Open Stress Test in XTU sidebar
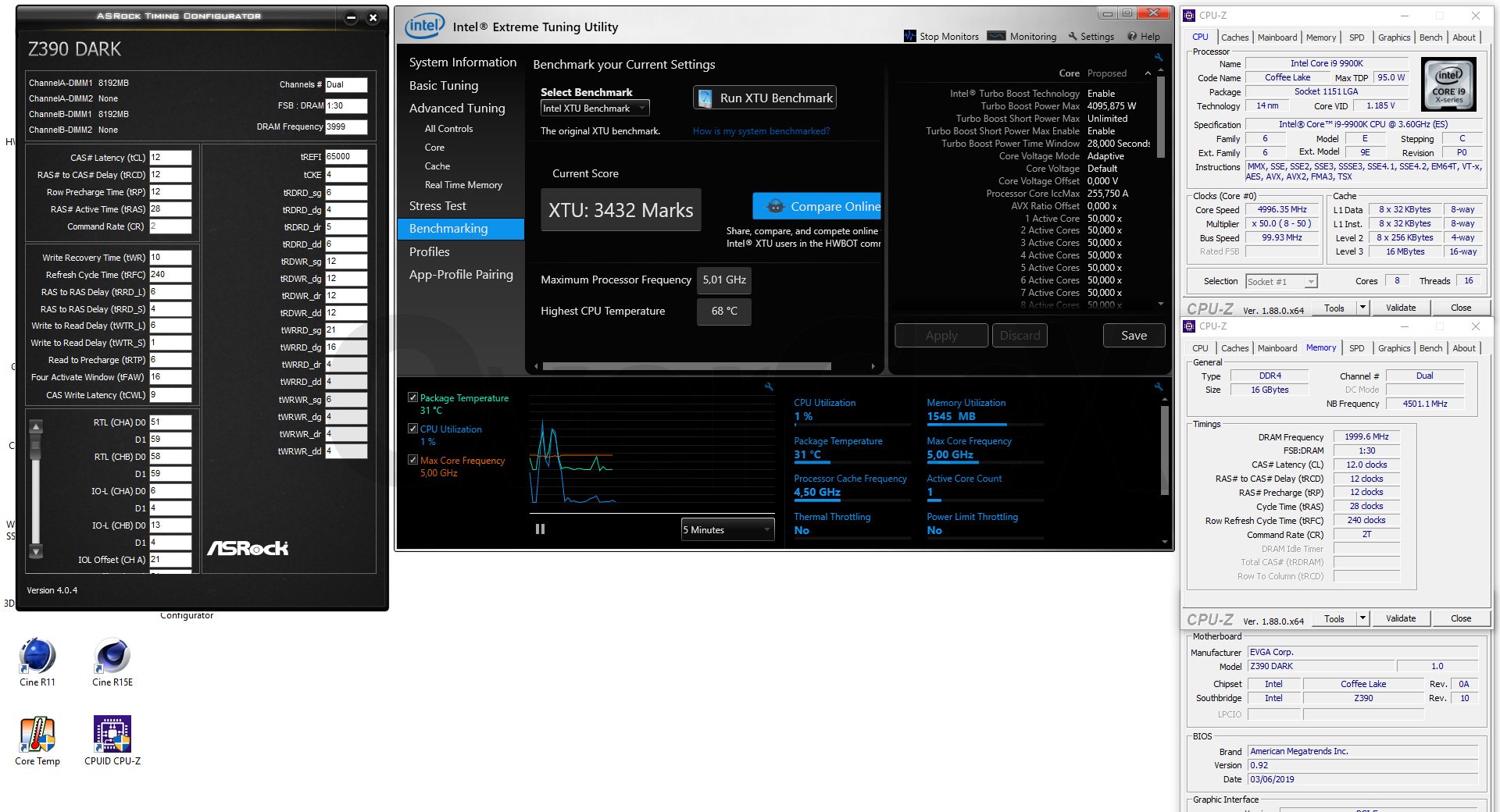This screenshot has height=812, width=1500. 437,206
